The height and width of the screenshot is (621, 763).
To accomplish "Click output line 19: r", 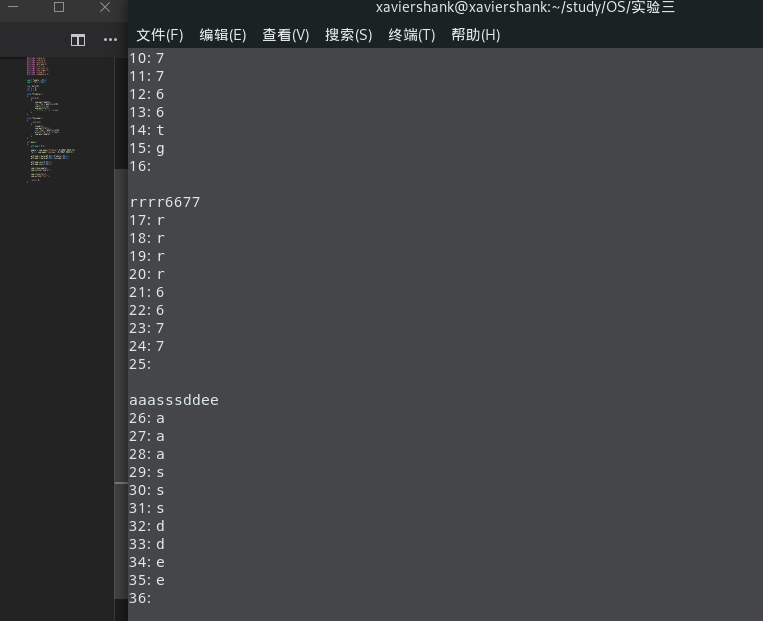I will (146, 256).
